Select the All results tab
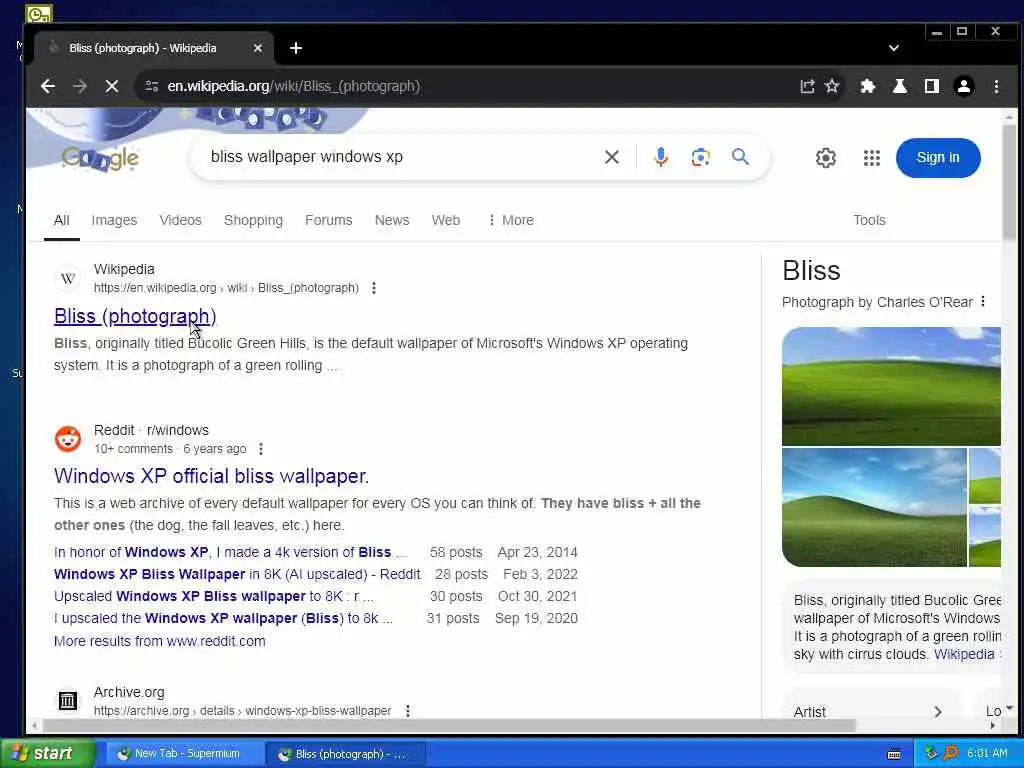 coord(61,220)
